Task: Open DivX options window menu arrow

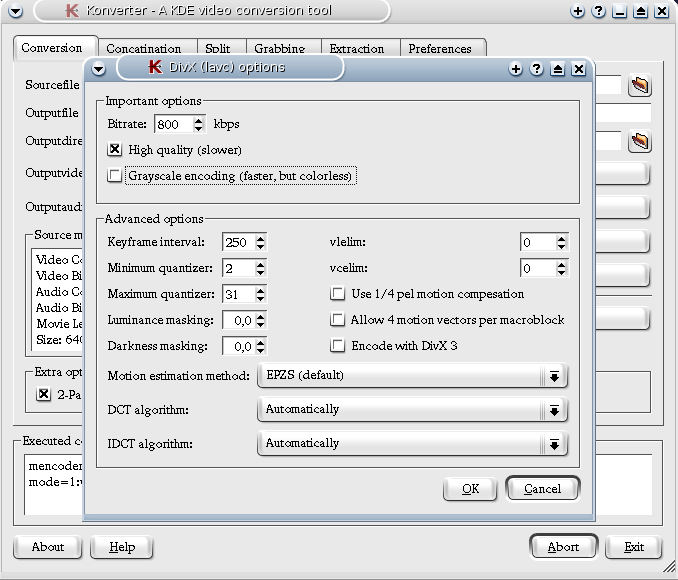Action: pyautogui.click(x=99, y=69)
